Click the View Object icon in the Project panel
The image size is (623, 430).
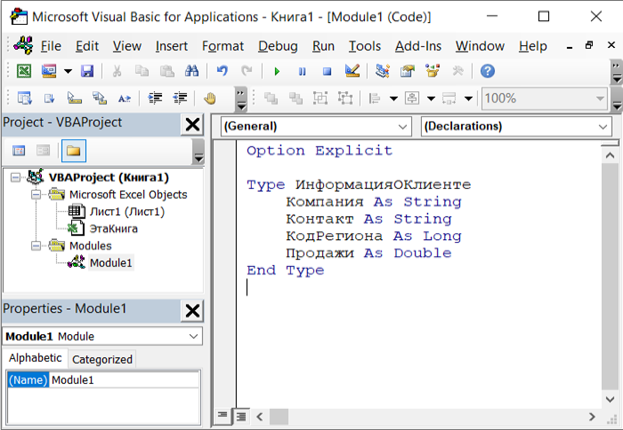point(43,151)
